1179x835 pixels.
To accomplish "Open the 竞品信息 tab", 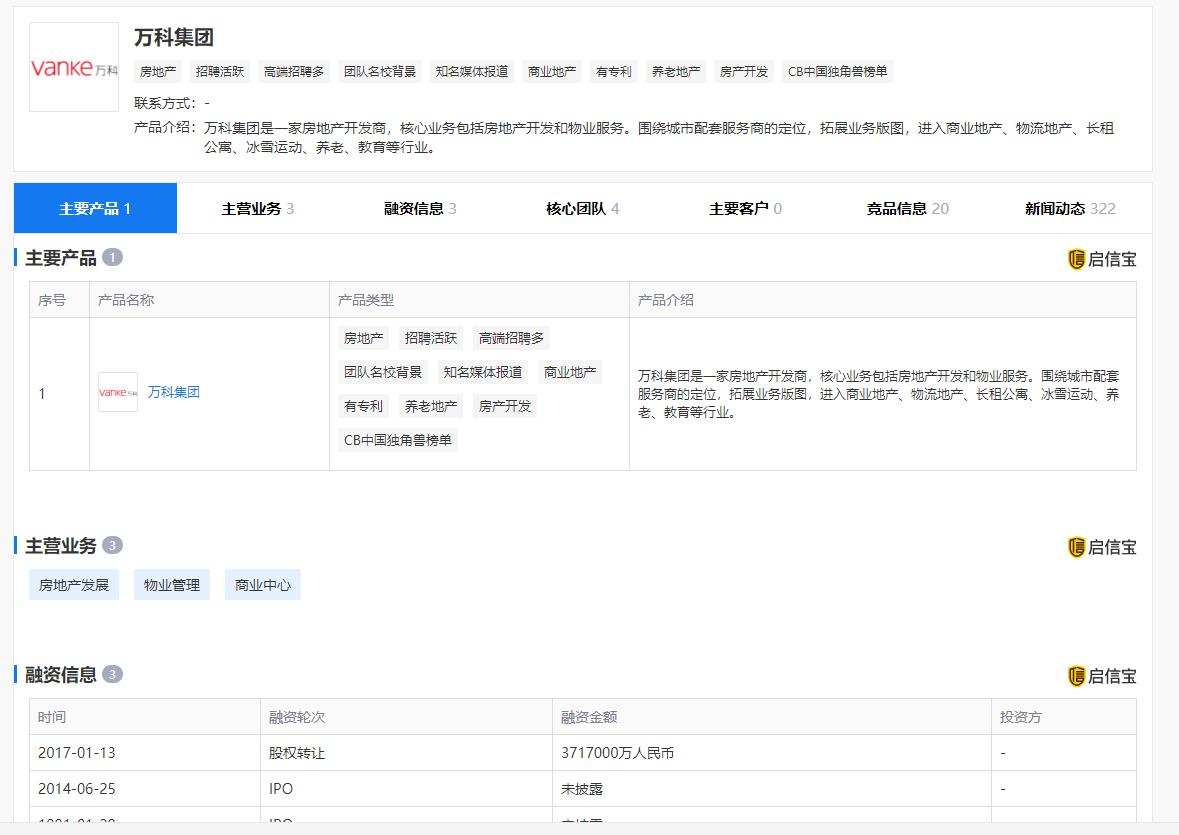I will [x=908, y=208].
